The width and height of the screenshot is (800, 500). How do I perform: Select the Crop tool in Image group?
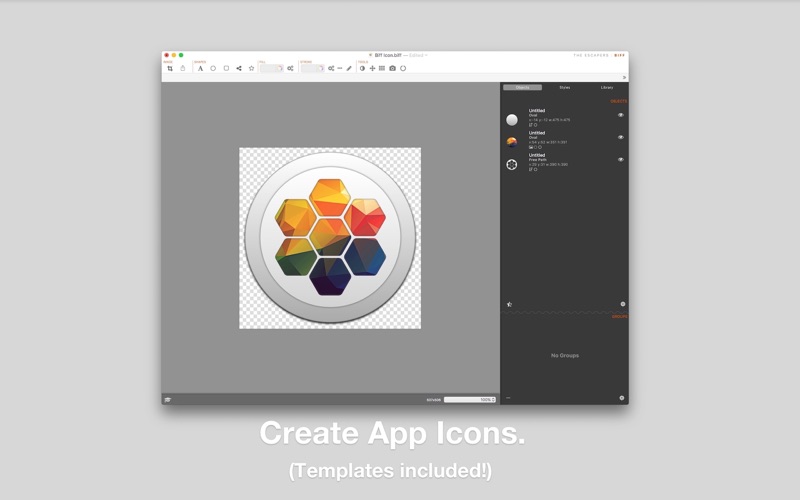170,68
